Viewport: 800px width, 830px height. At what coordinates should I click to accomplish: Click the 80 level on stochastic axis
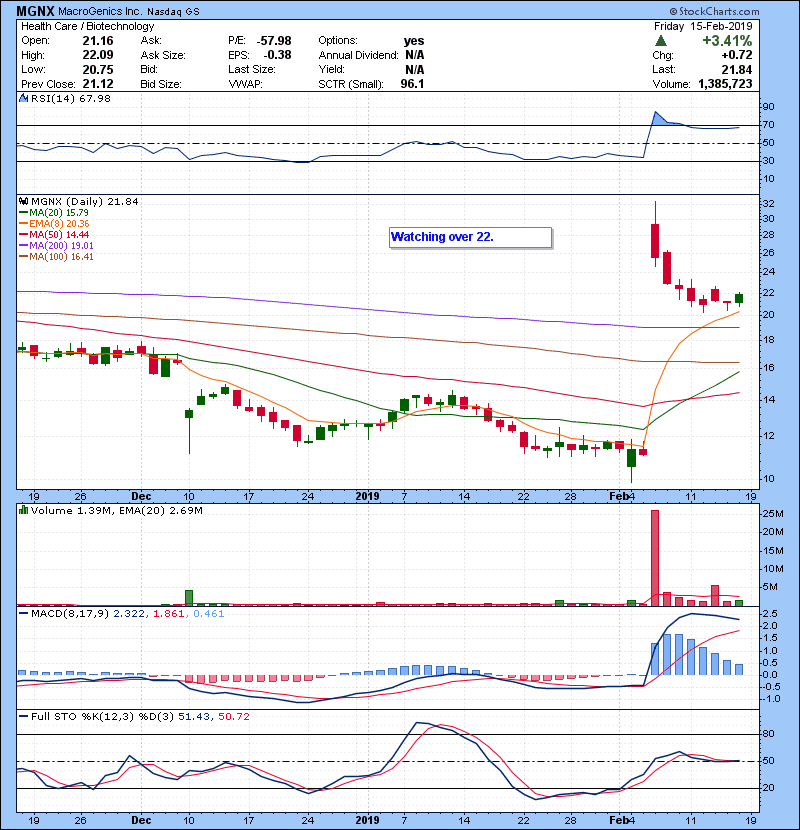(768, 734)
